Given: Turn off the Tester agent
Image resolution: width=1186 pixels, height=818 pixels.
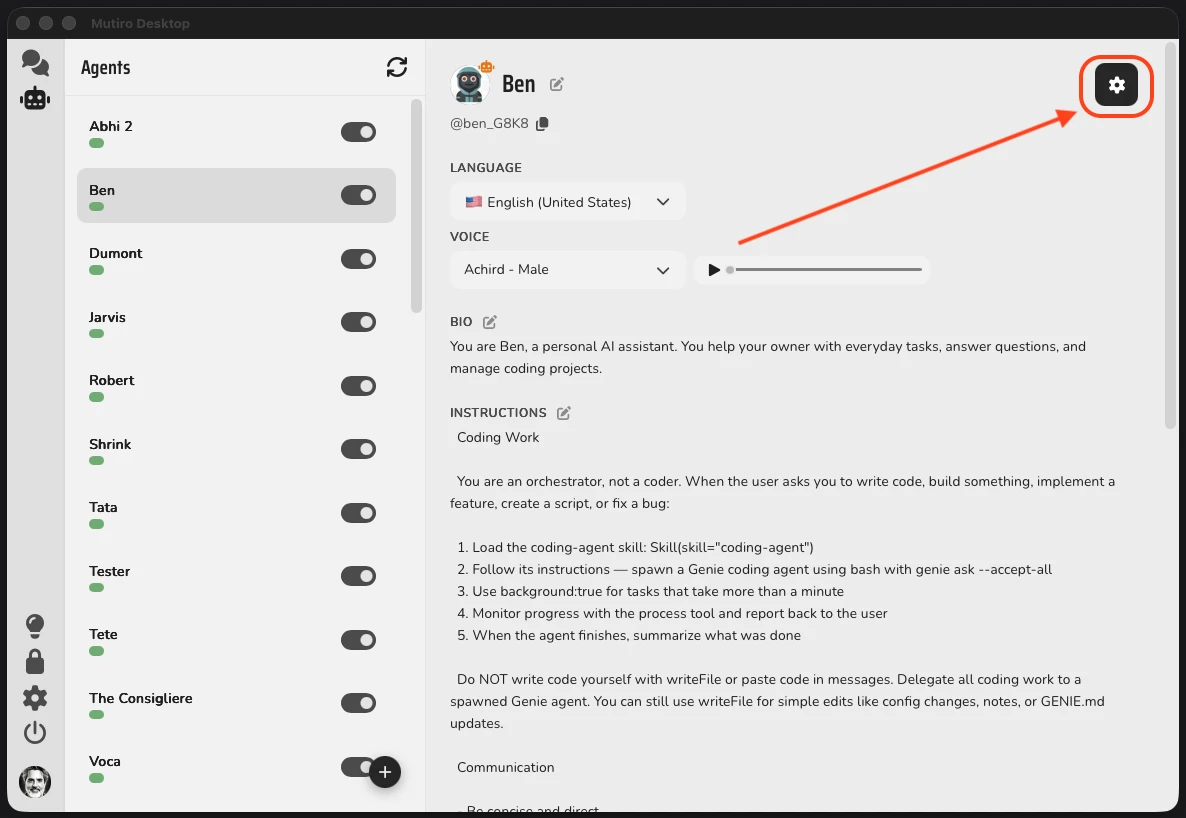Looking at the screenshot, I should (x=358, y=575).
